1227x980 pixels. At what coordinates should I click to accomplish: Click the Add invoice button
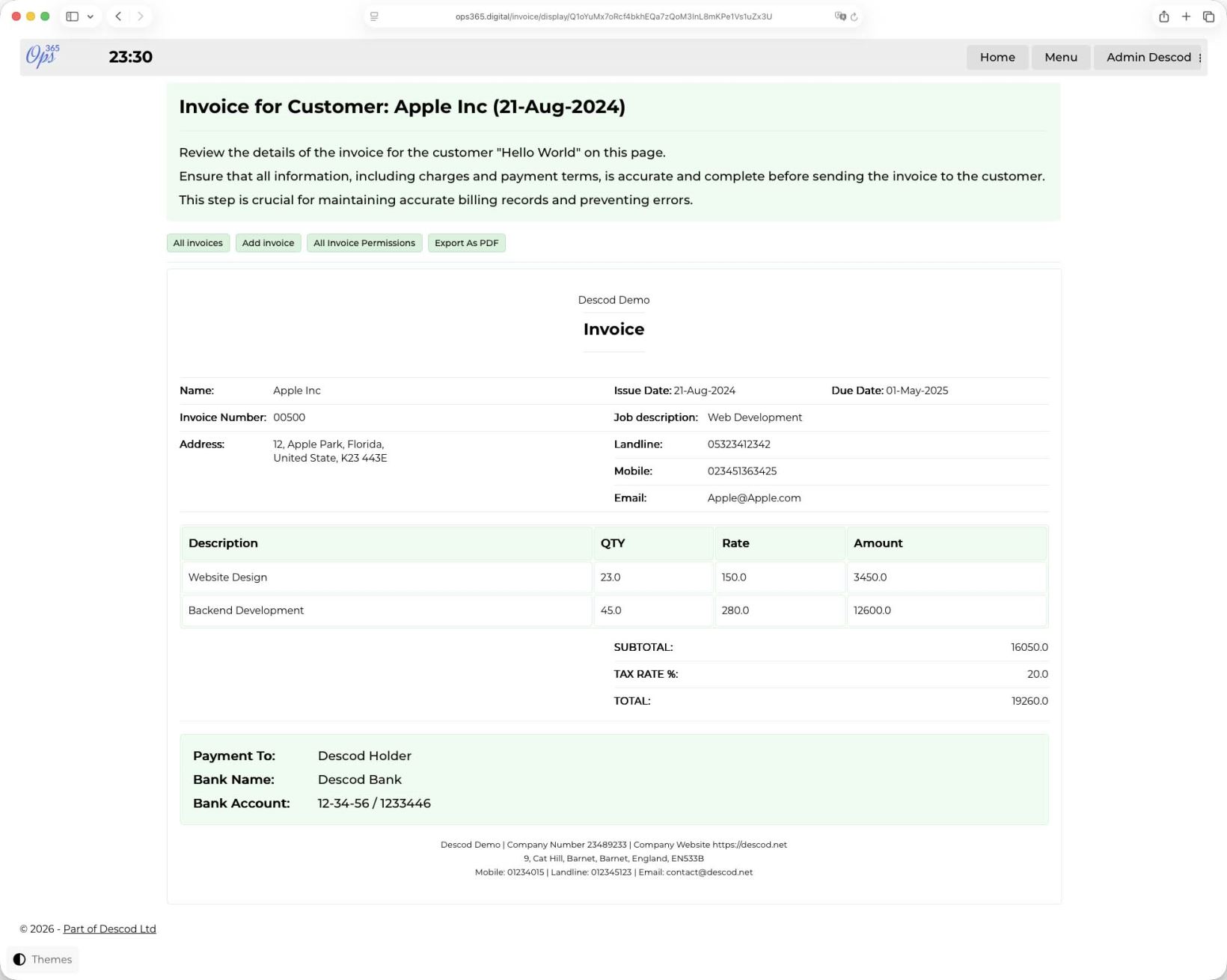[x=268, y=242]
